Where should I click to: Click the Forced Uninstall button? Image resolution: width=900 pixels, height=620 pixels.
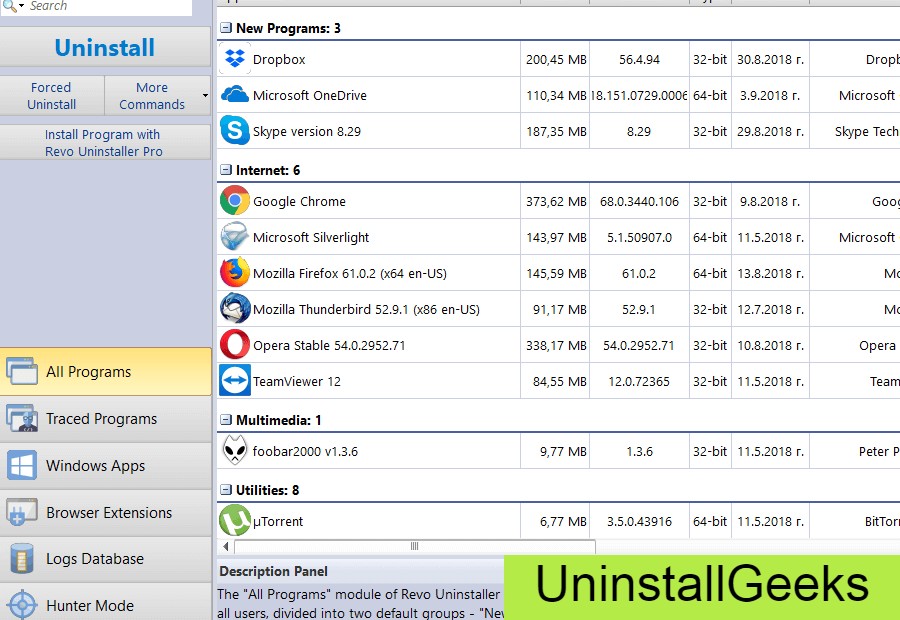[52, 95]
